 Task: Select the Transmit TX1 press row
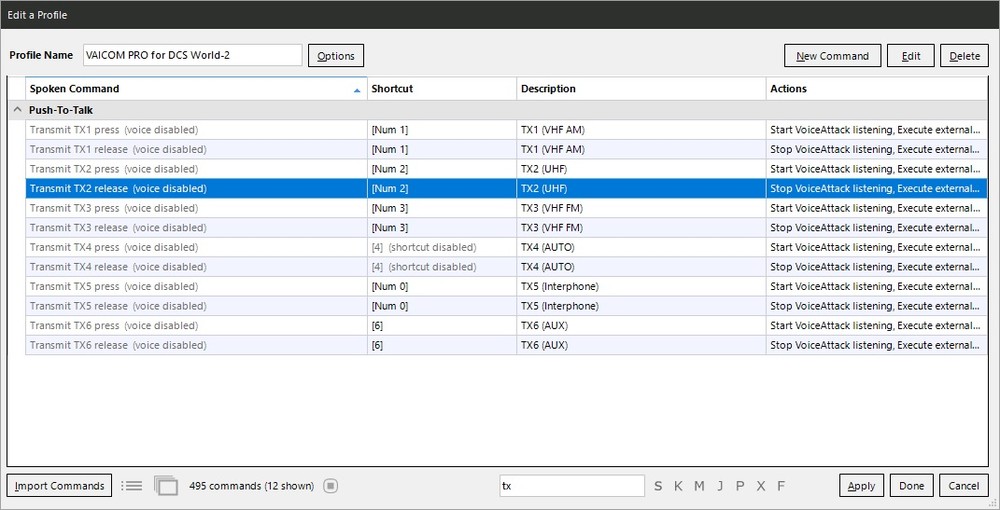pos(506,129)
